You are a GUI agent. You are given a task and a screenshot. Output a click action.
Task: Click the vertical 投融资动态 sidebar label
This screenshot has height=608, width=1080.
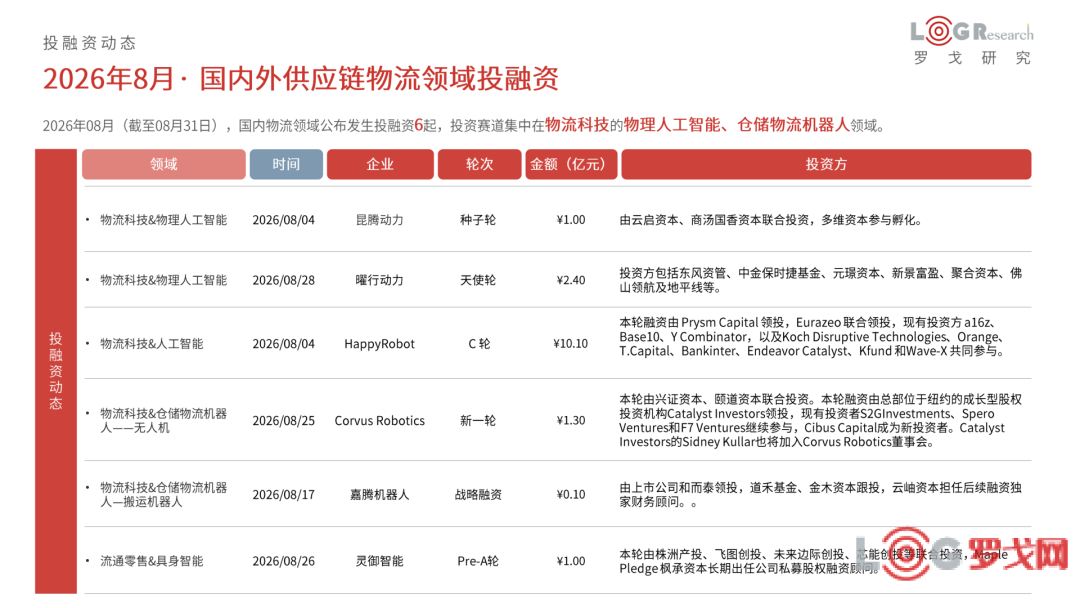click(x=56, y=371)
